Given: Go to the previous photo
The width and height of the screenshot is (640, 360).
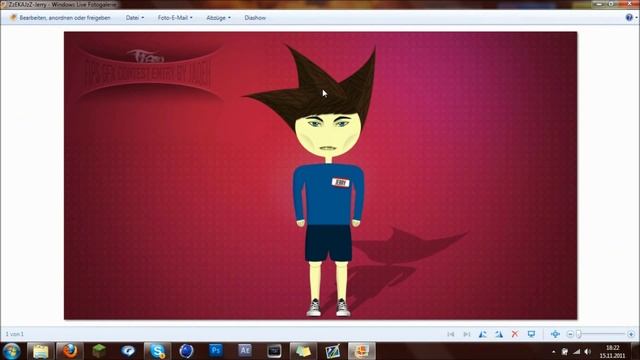Looking at the screenshot, I should (451, 334).
